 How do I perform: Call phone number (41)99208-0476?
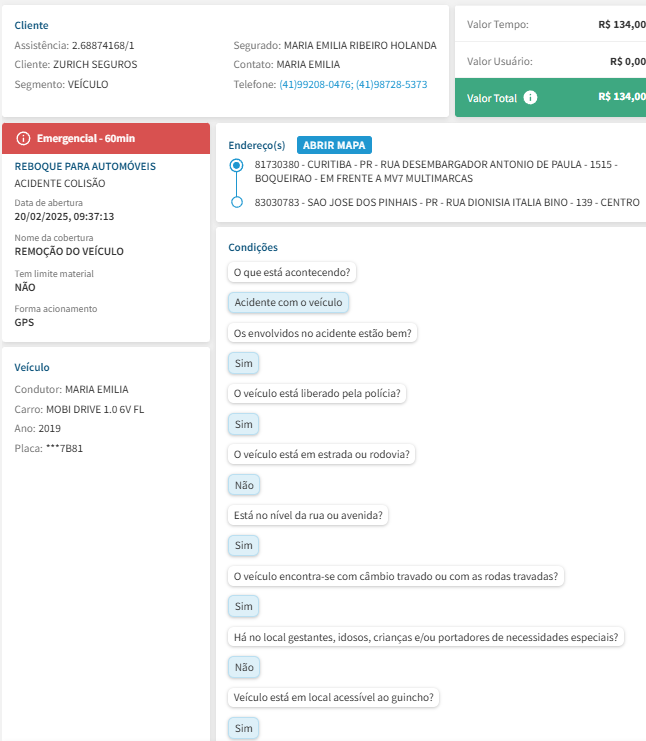(315, 85)
